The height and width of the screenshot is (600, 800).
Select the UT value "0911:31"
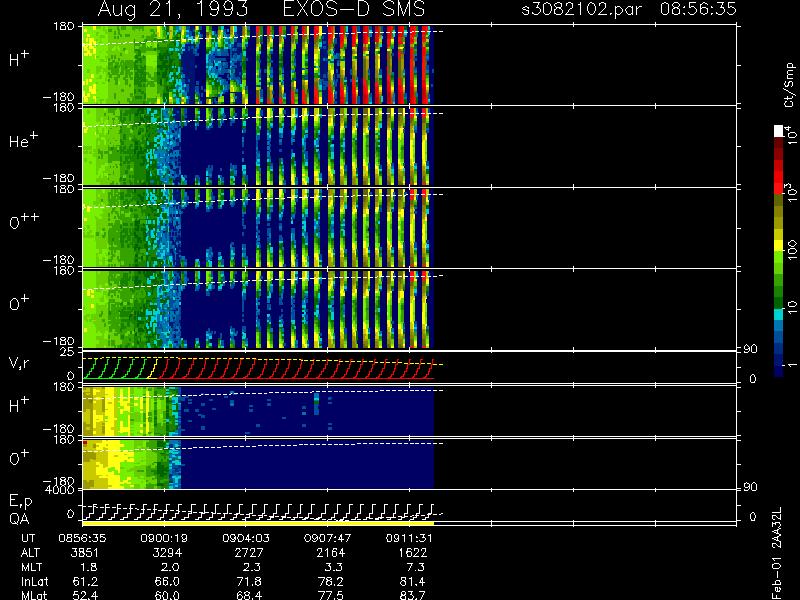409,538
